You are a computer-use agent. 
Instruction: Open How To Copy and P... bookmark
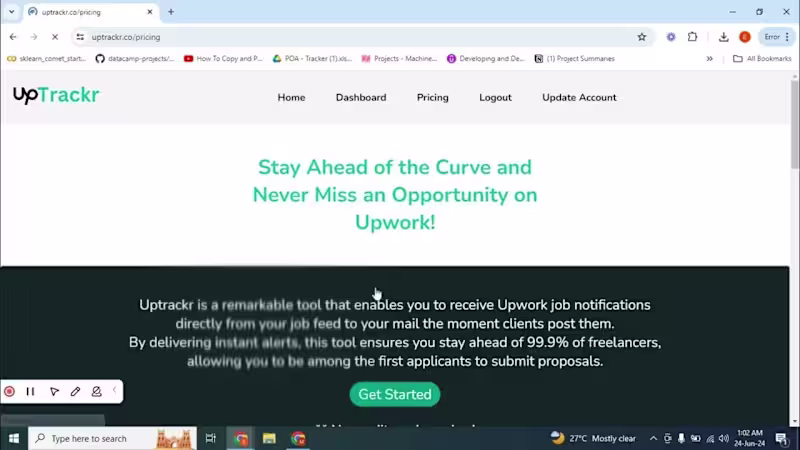[x=223, y=59]
